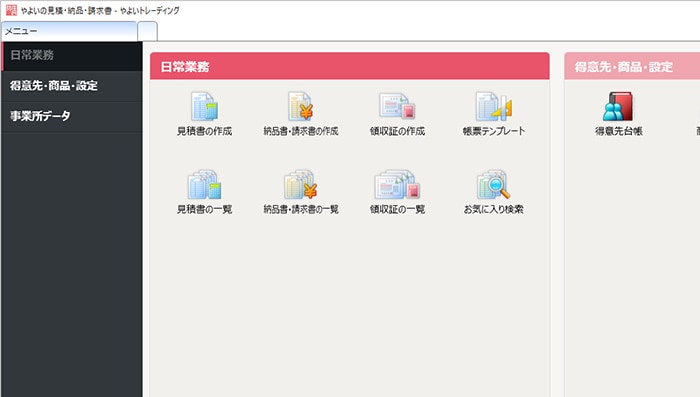Switch to the メニュー tab
700x397 pixels.
tap(69, 31)
